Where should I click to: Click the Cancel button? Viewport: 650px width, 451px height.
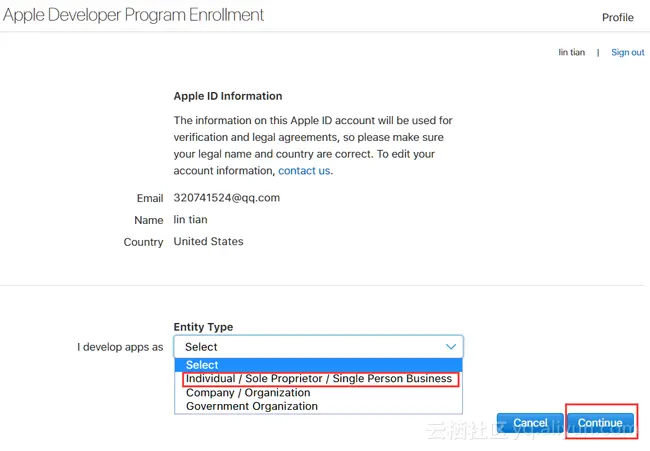pos(530,423)
